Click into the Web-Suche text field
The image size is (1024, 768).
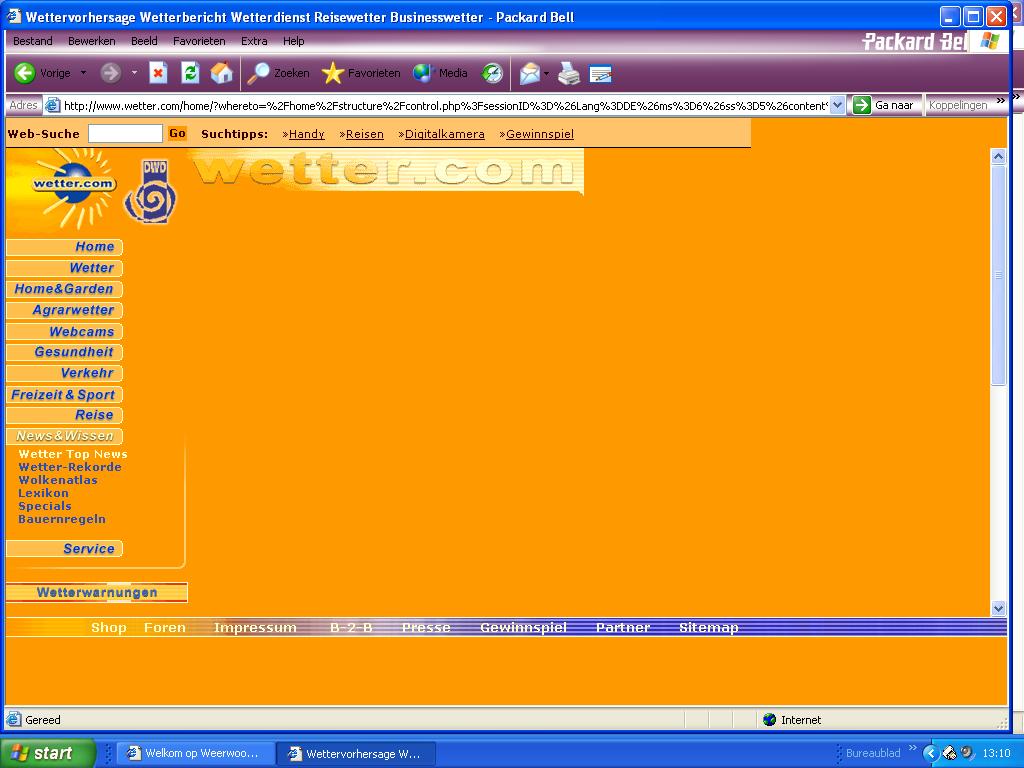[x=125, y=134]
